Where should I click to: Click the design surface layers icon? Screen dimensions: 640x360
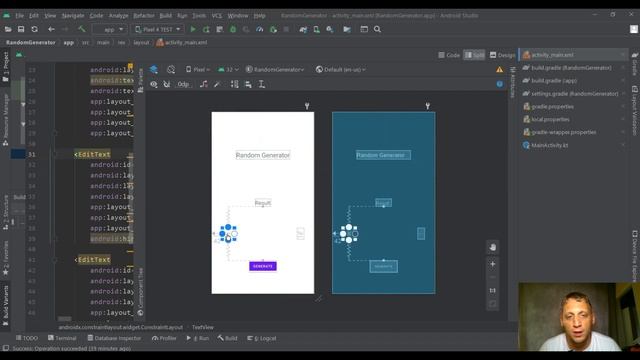[x=154, y=69]
